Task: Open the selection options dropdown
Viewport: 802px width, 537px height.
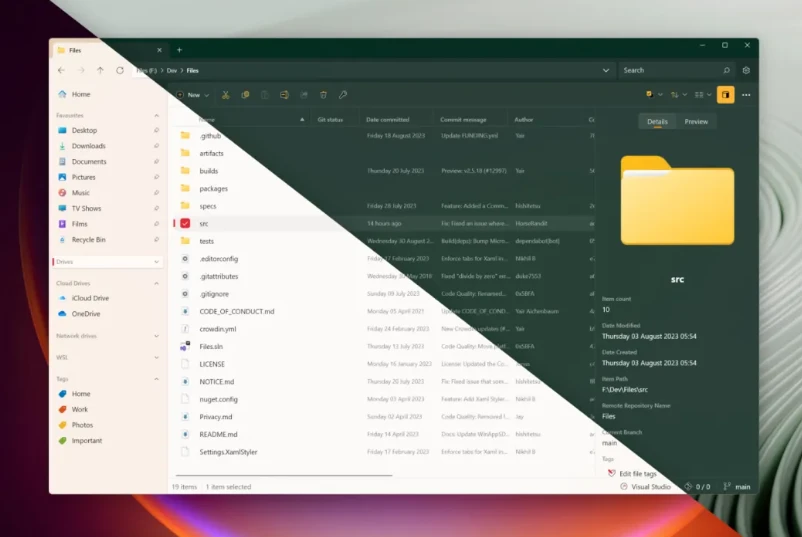Action: 654,95
